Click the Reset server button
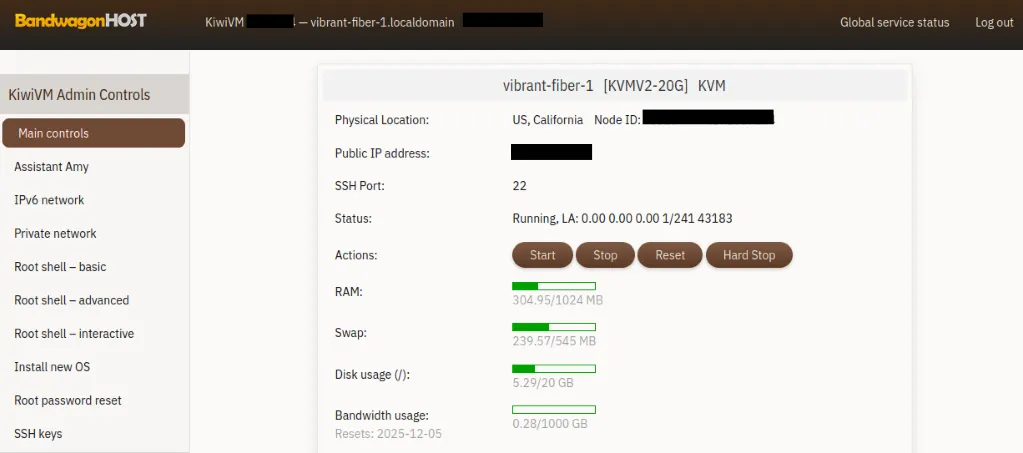The width and height of the screenshot is (1023, 453). [670, 255]
